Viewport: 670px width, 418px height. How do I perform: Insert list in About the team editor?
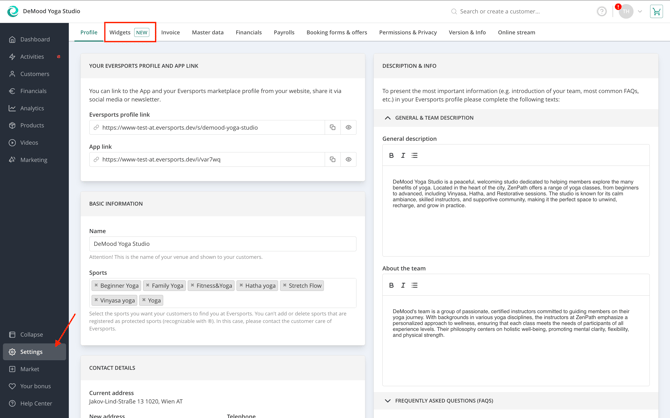[414, 286]
